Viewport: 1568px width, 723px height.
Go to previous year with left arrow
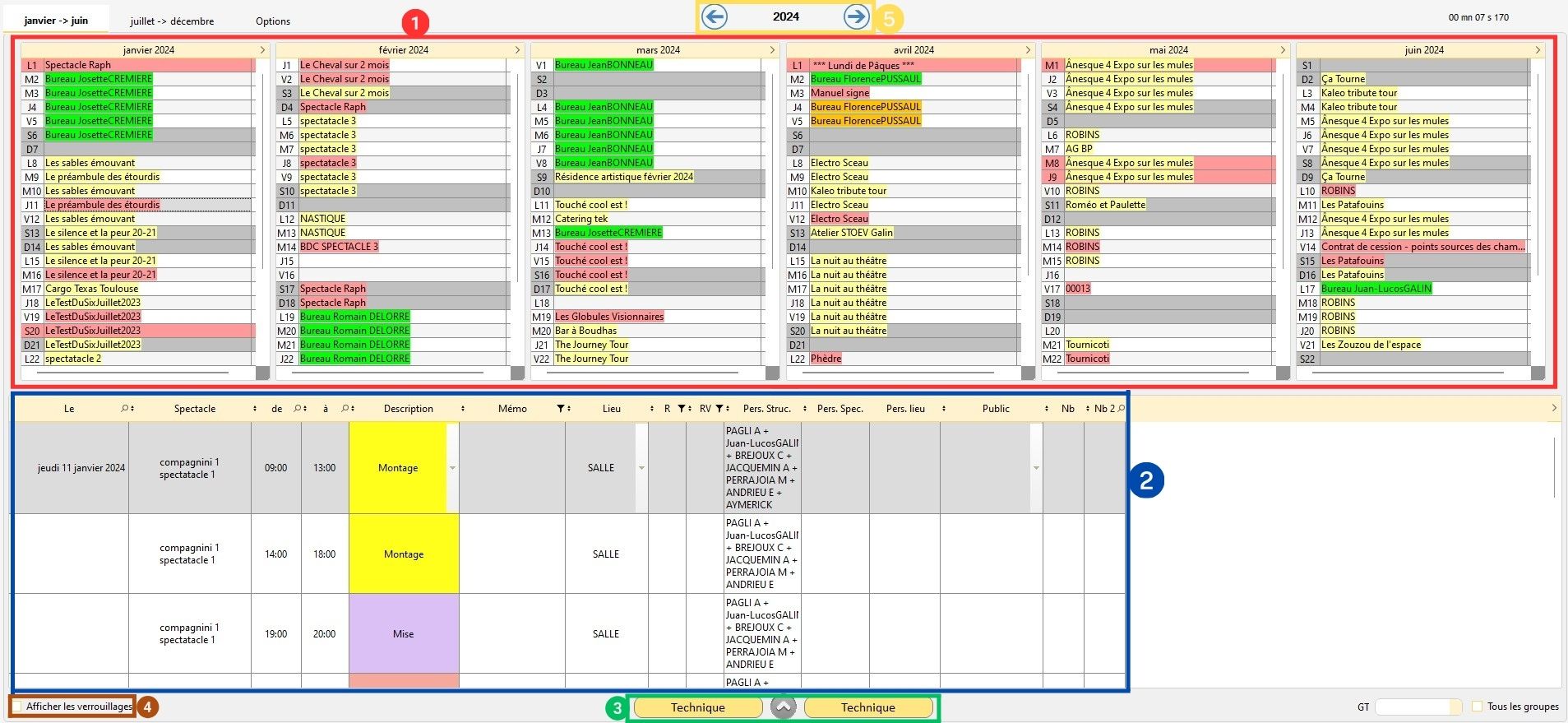pyautogui.click(x=715, y=16)
